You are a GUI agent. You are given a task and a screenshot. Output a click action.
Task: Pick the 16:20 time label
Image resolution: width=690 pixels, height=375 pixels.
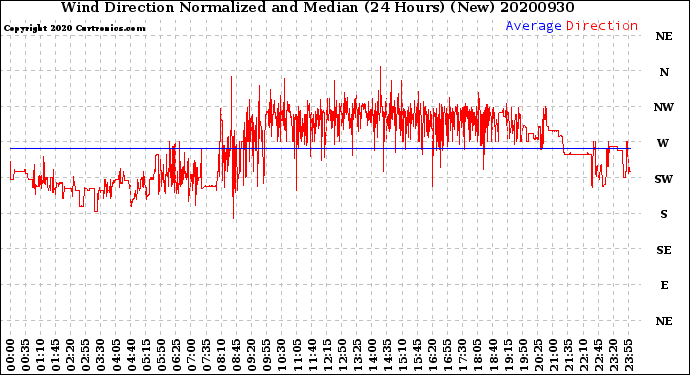(x=433, y=355)
